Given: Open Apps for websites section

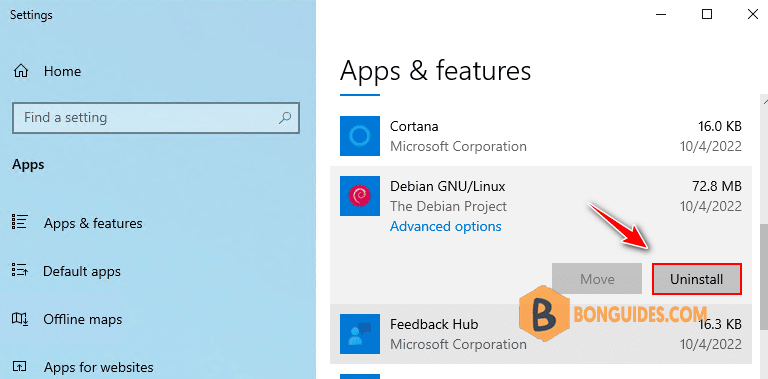Looking at the screenshot, I should click(x=98, y=367).
